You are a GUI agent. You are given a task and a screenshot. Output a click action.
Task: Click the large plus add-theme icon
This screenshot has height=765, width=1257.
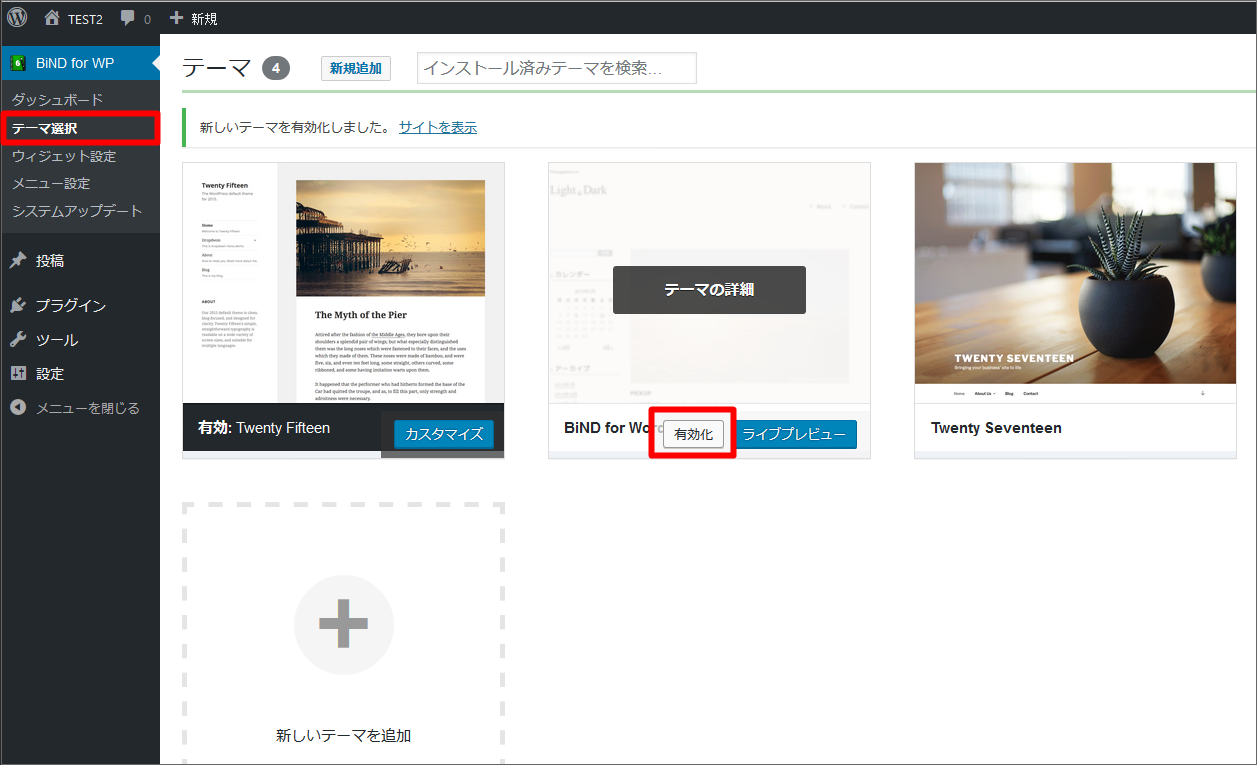pyautogui.click(x=344, y=624)
